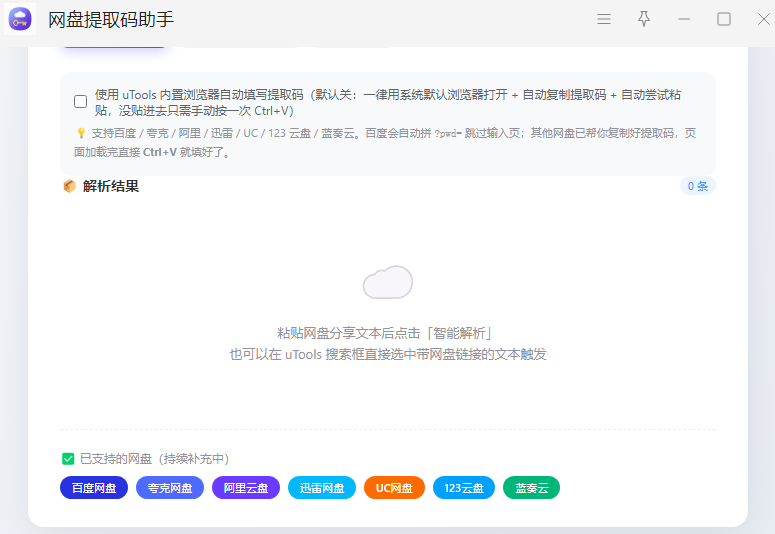
Task: Enable uTools built-in browser auto-fill checkbox
Action: [x=81, y=101]
